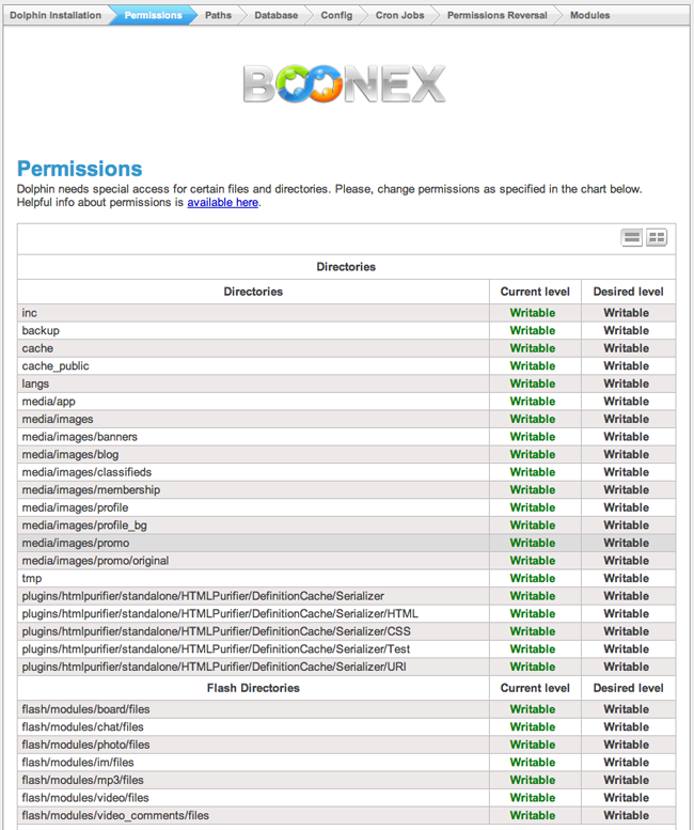Image resolution: width=694 pixels, height=830 pixels.
Task: Click the Desired level column header
Action: (627, 292)
